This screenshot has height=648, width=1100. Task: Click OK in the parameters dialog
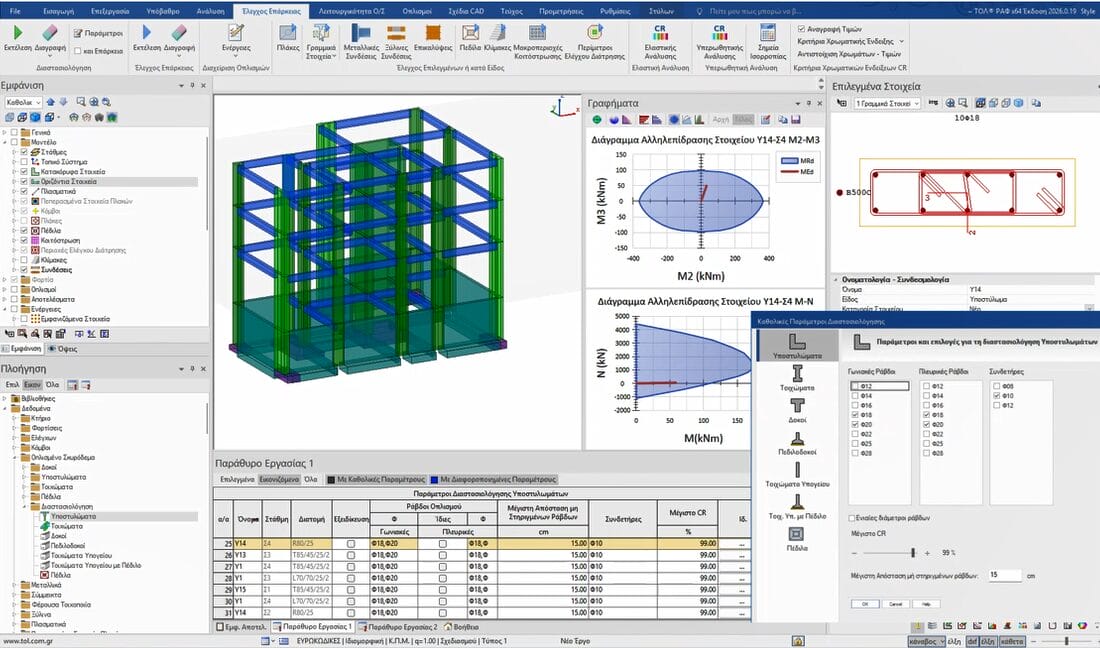point(864,604)
